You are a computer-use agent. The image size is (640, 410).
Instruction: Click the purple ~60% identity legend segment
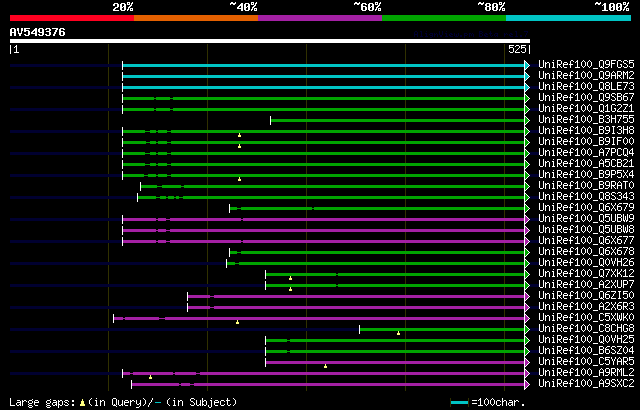(320, 18)
